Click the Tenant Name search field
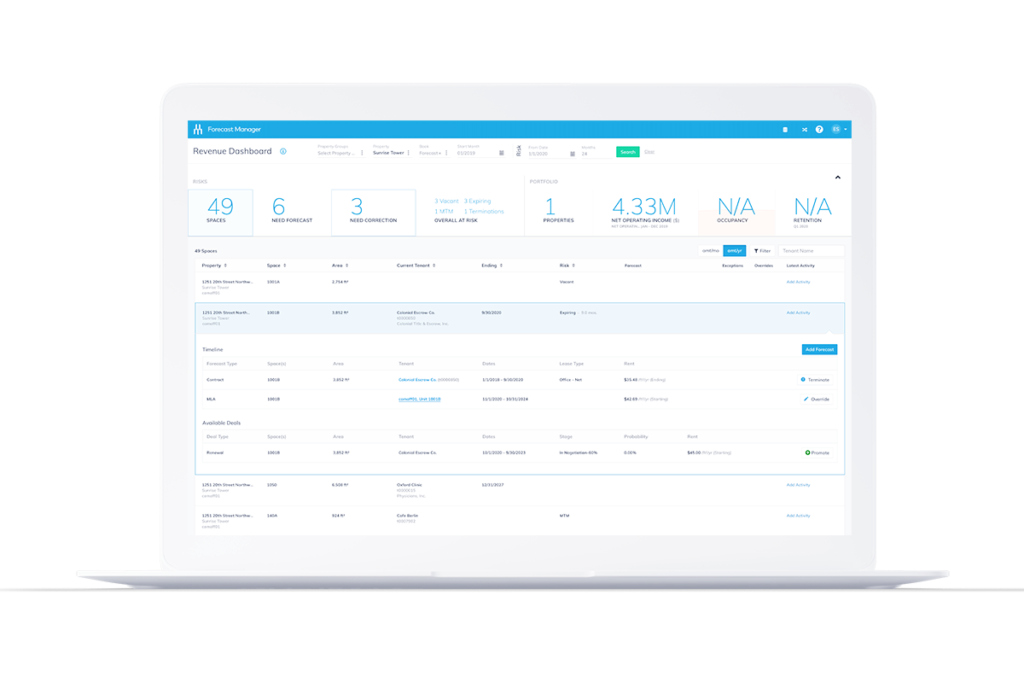Image resolution: width=1024 pixels, height=683 pixels. [x=810, y=251]
